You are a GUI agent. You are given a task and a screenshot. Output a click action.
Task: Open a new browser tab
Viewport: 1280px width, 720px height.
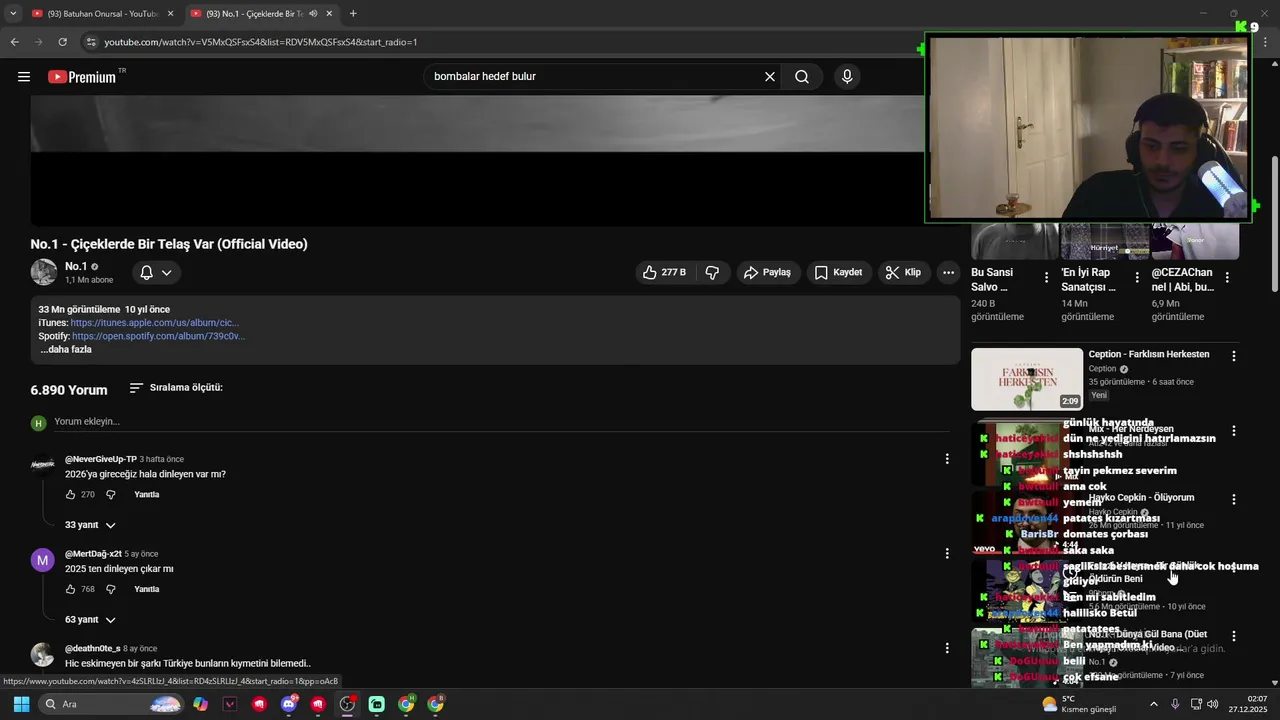(353, 14)
